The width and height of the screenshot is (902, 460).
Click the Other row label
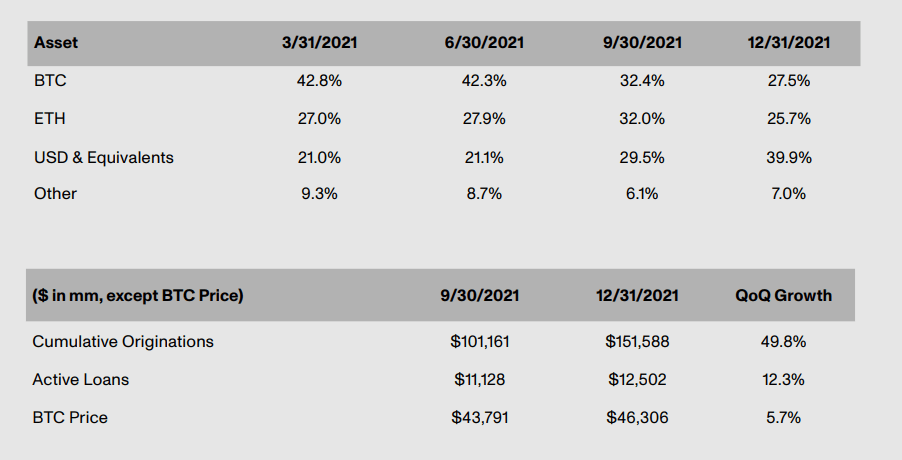pyautogui.click(x=55, y=194)
